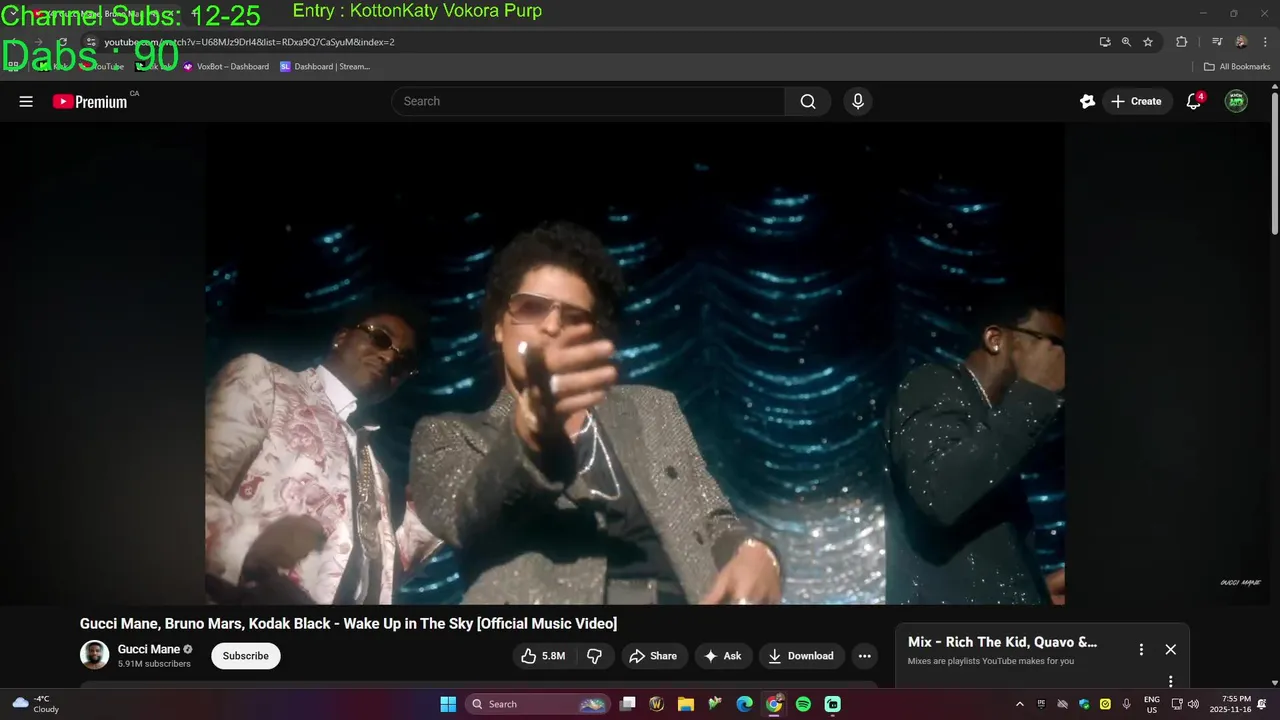Switch to Google Chrome taskbar icon
1280x720 pixels.
tap(774, 704)
